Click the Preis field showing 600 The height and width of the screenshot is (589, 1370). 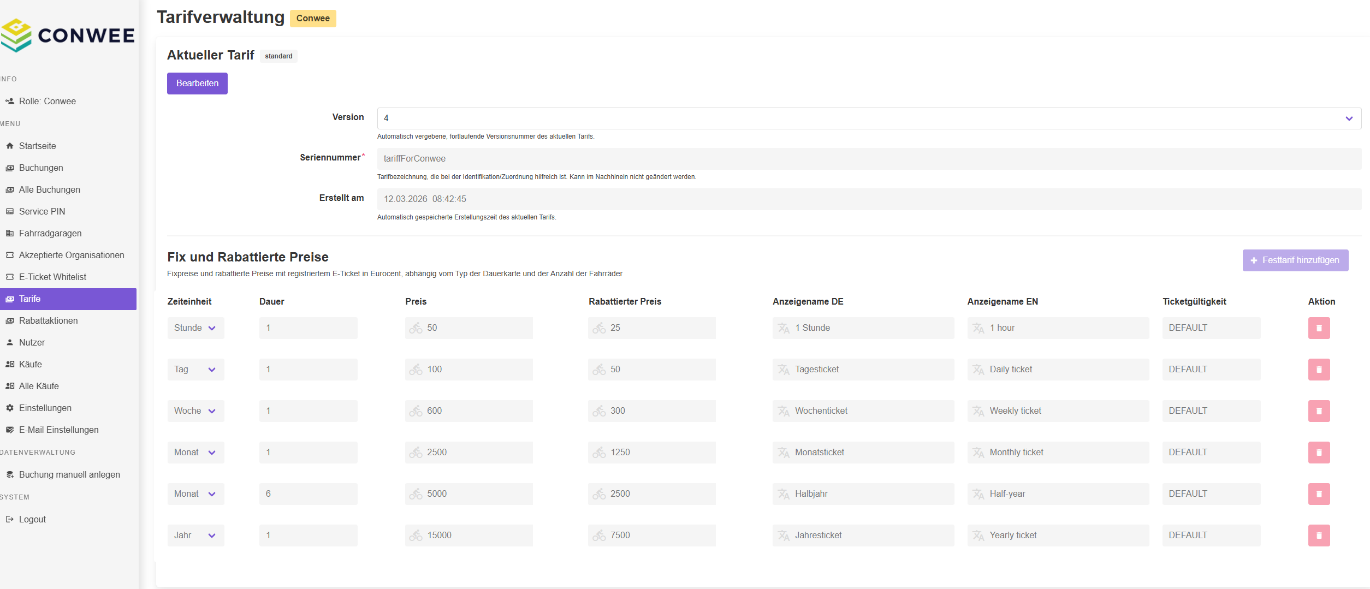(x=469, y=411)
